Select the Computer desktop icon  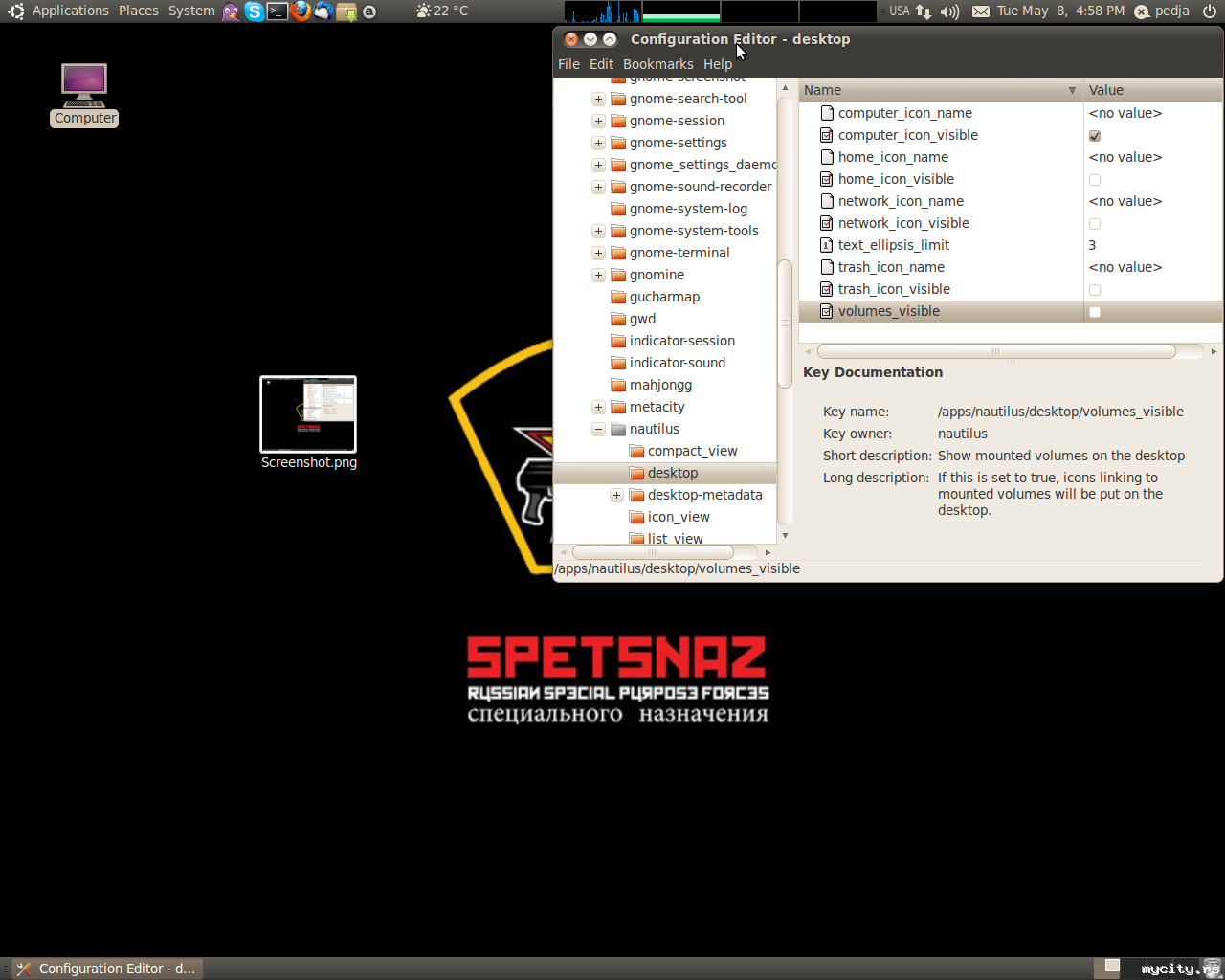[x=84, y=94]
